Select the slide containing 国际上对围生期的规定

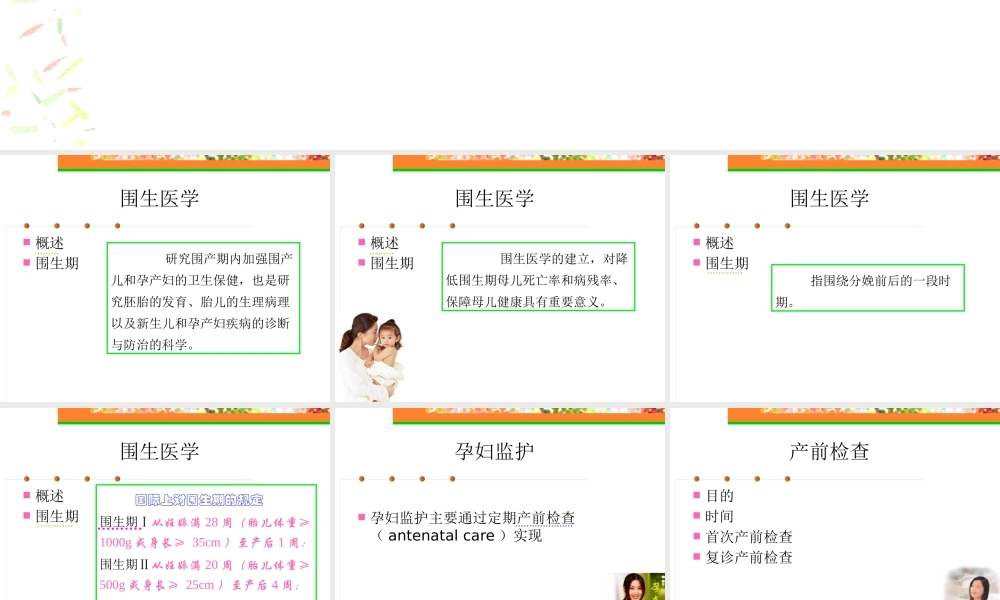pos(165,504)
